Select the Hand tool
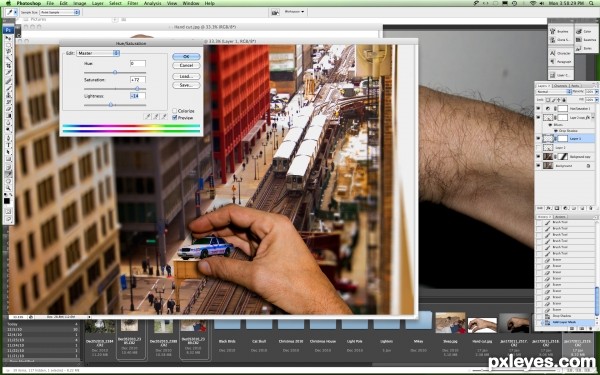The height and width of the screenshot is (375, 600). (x=8, y=182)
